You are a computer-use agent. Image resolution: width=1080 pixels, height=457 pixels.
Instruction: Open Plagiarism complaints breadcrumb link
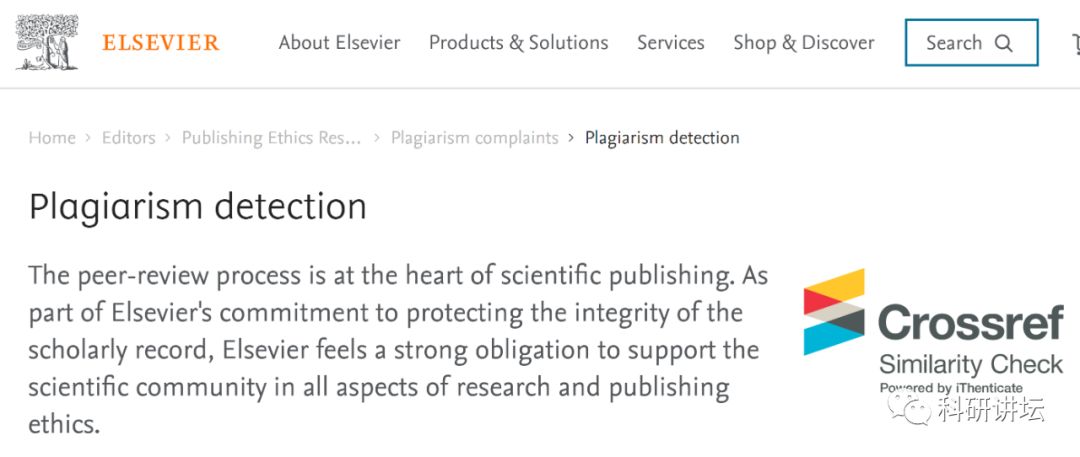coord(475,138)
